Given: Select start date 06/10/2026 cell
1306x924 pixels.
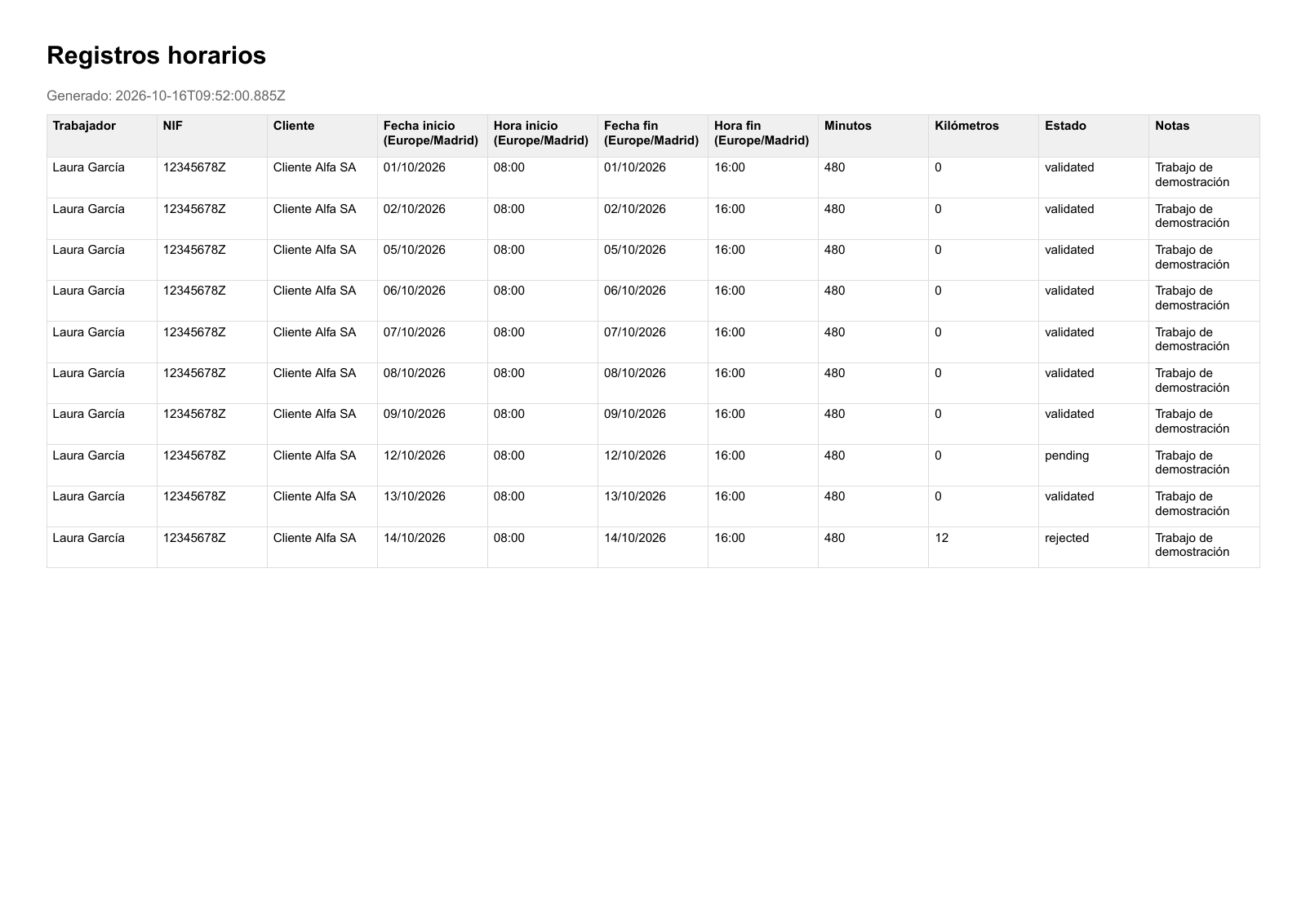Looking at the screenshot, I should pos(433,300).
